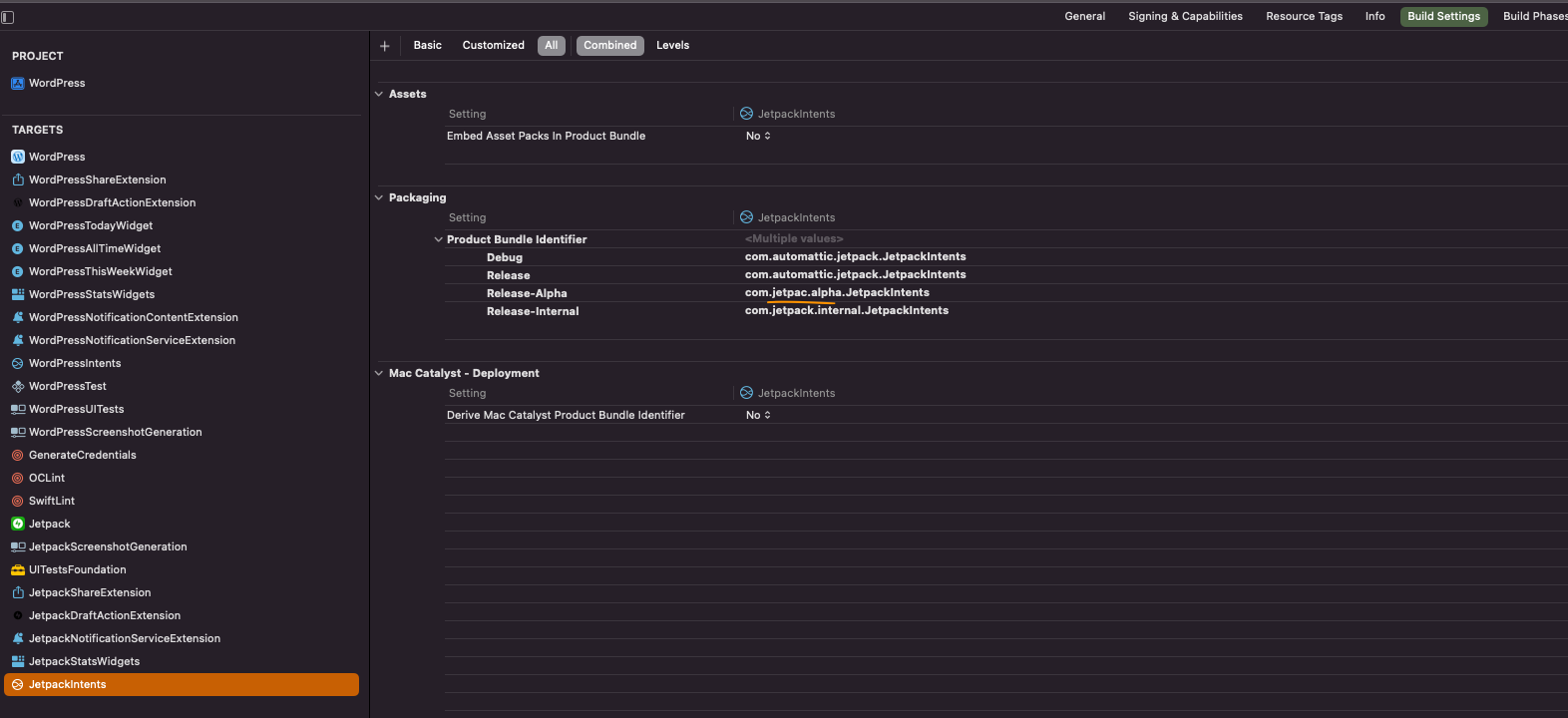Collapse the Mac Catalyst - Deployment section
Image resolution: width=1568 pixels, height=718 pixels.
click(379, 373)
